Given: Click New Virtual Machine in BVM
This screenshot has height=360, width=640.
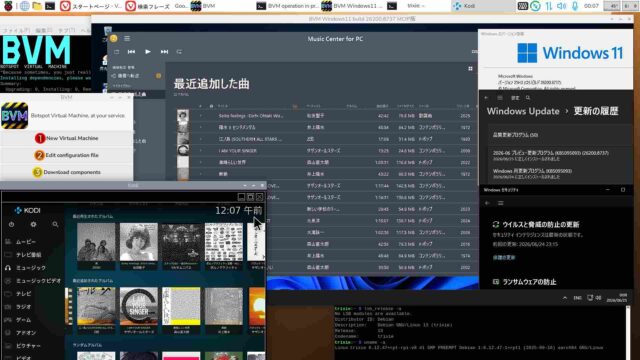Looking at the screenshot, I should [x=67, y=138].
